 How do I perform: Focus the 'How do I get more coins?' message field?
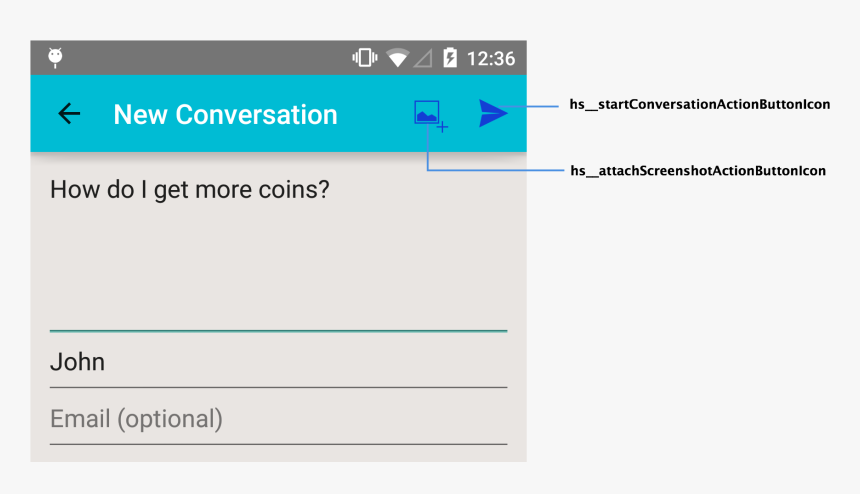click(x=279, y=248)
